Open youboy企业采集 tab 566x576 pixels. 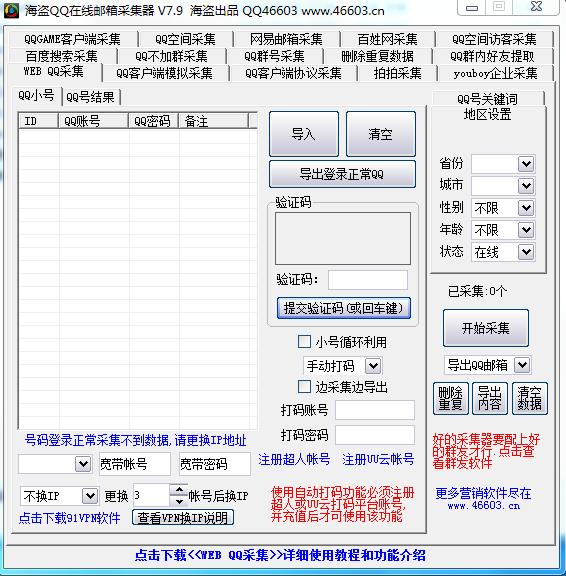click(x=495, y=73)
